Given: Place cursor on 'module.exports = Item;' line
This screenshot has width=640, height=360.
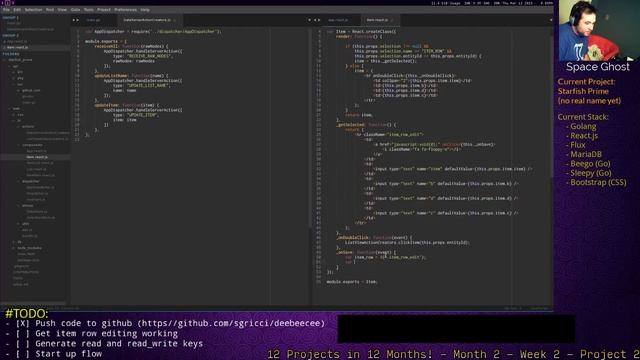Looking at the screenshot, I should (x=352, y=282).
